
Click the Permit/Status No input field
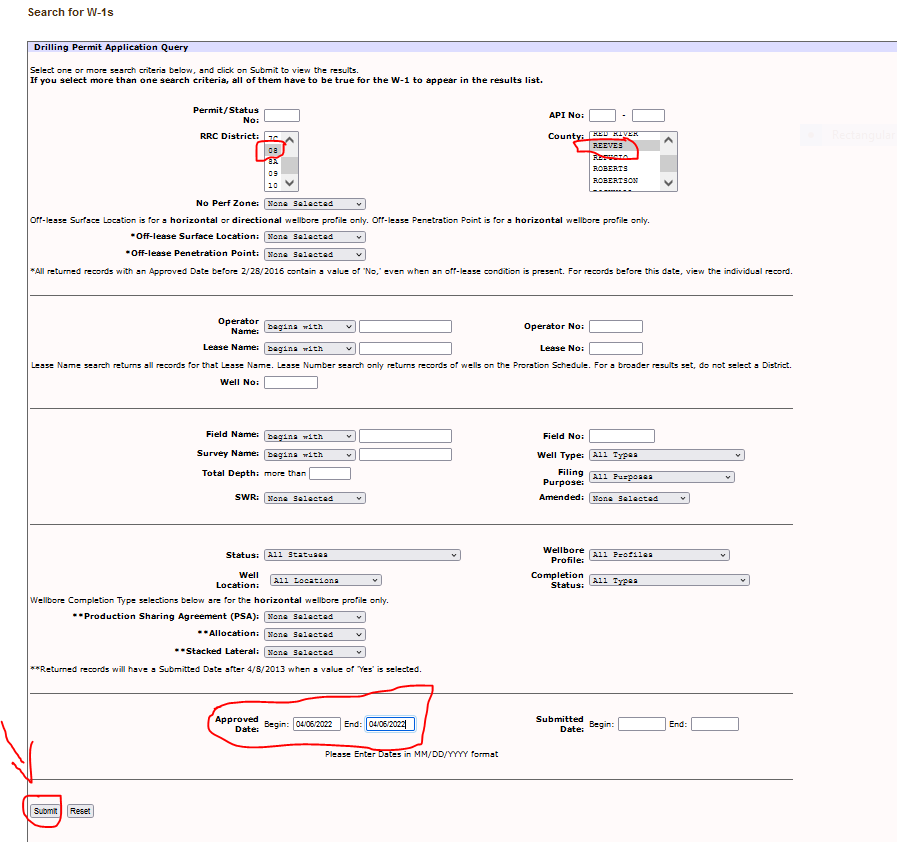281,116
